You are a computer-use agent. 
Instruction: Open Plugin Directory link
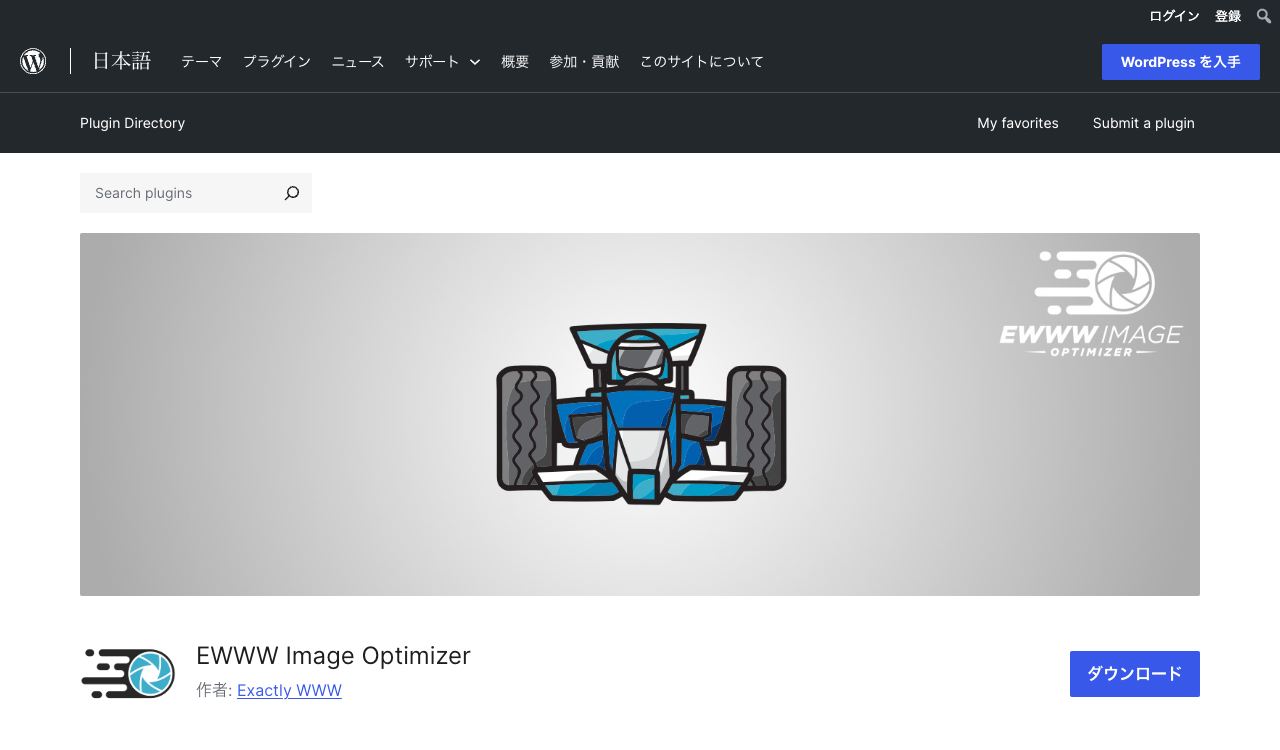click(132, 123)
